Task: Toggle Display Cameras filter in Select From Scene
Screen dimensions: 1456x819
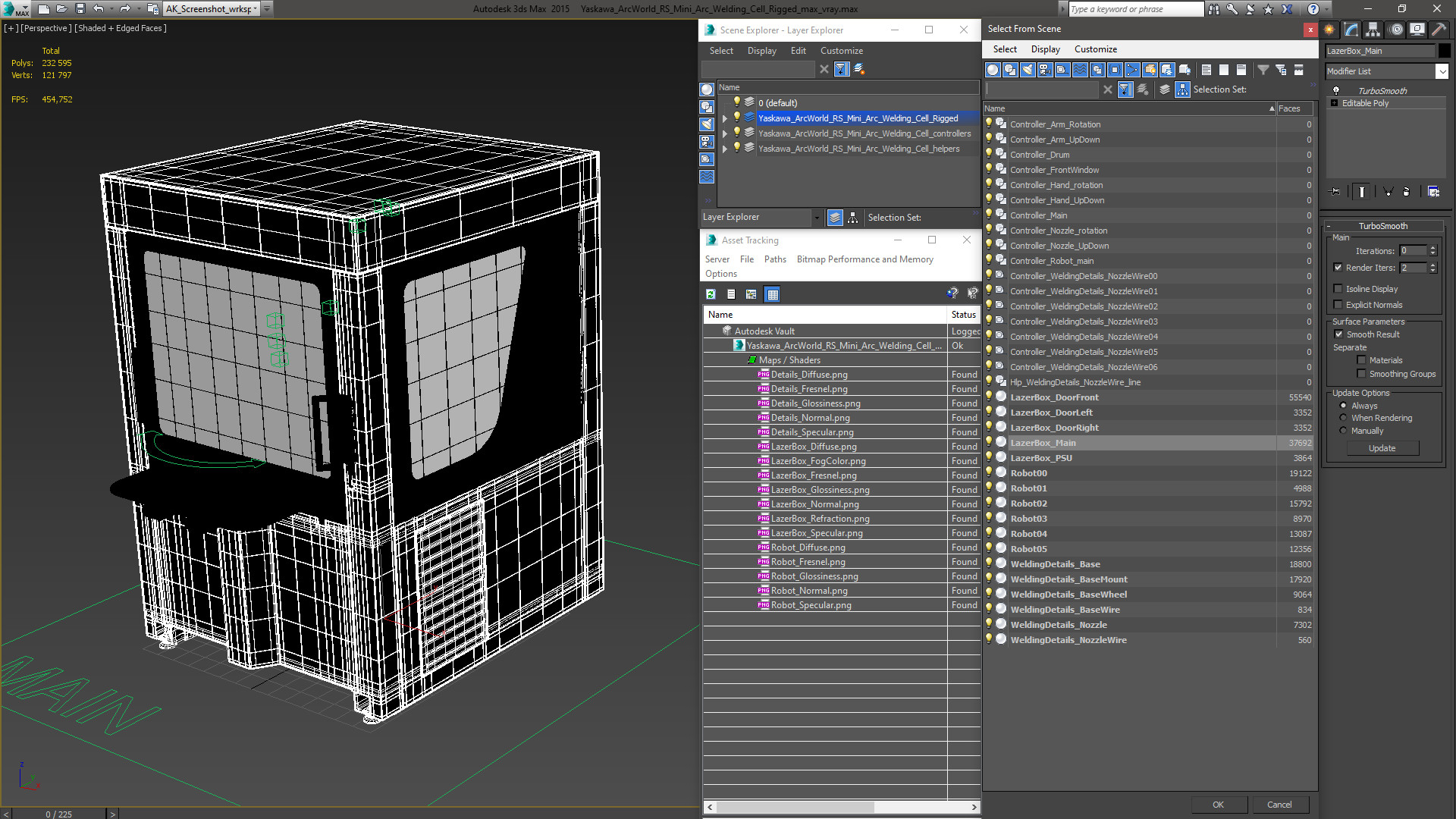Action: pyautogui.click(x=1045, y=70)
